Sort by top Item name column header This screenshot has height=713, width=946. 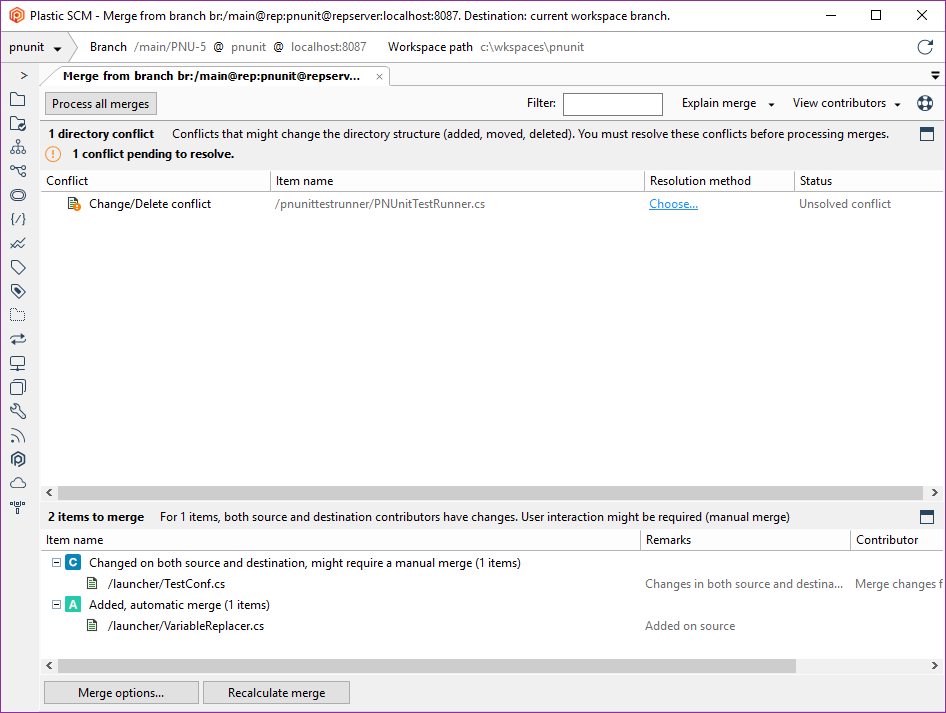[x=457, y=181]
